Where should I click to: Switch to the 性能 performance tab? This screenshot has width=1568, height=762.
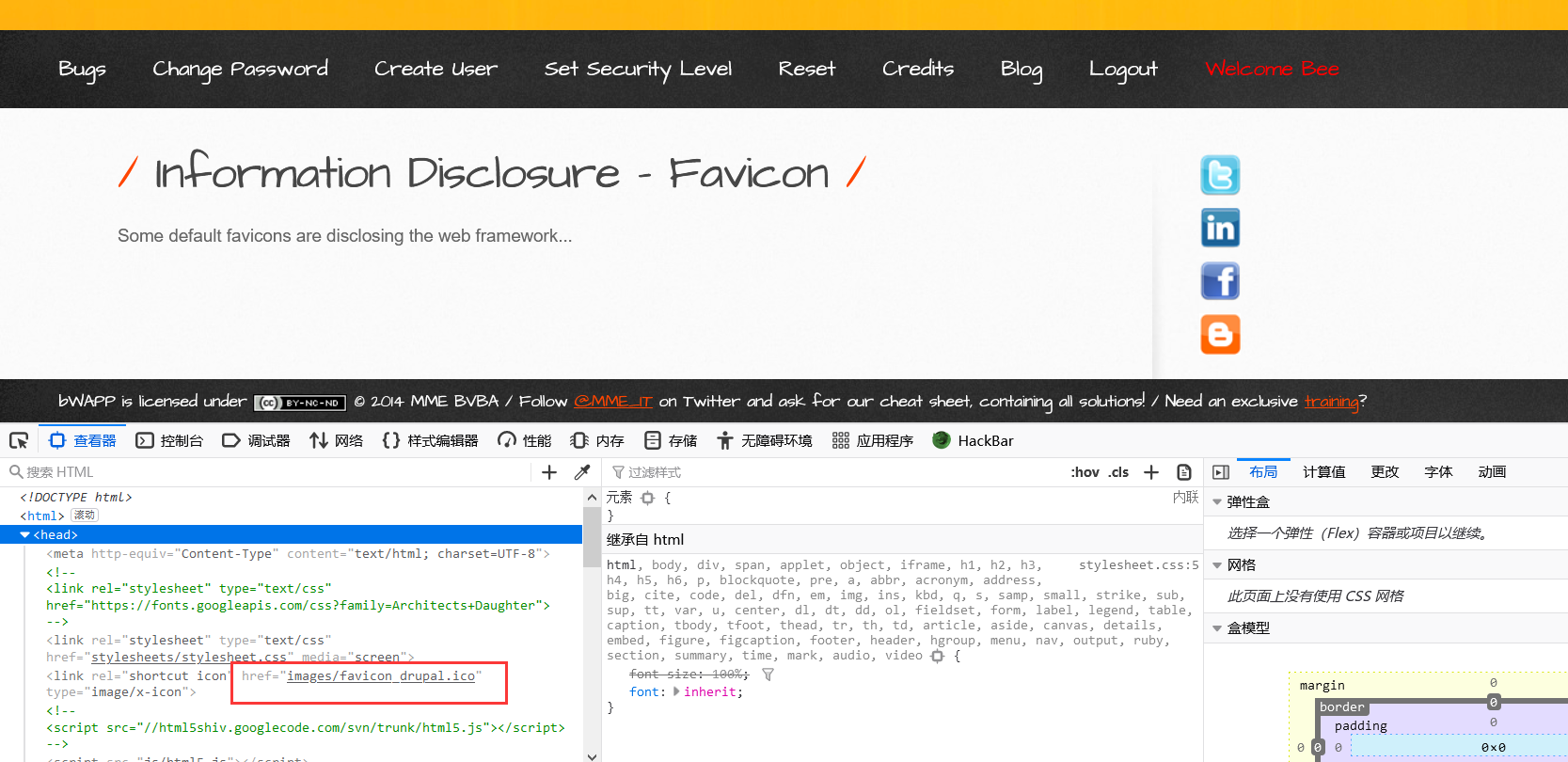point(525,440)
